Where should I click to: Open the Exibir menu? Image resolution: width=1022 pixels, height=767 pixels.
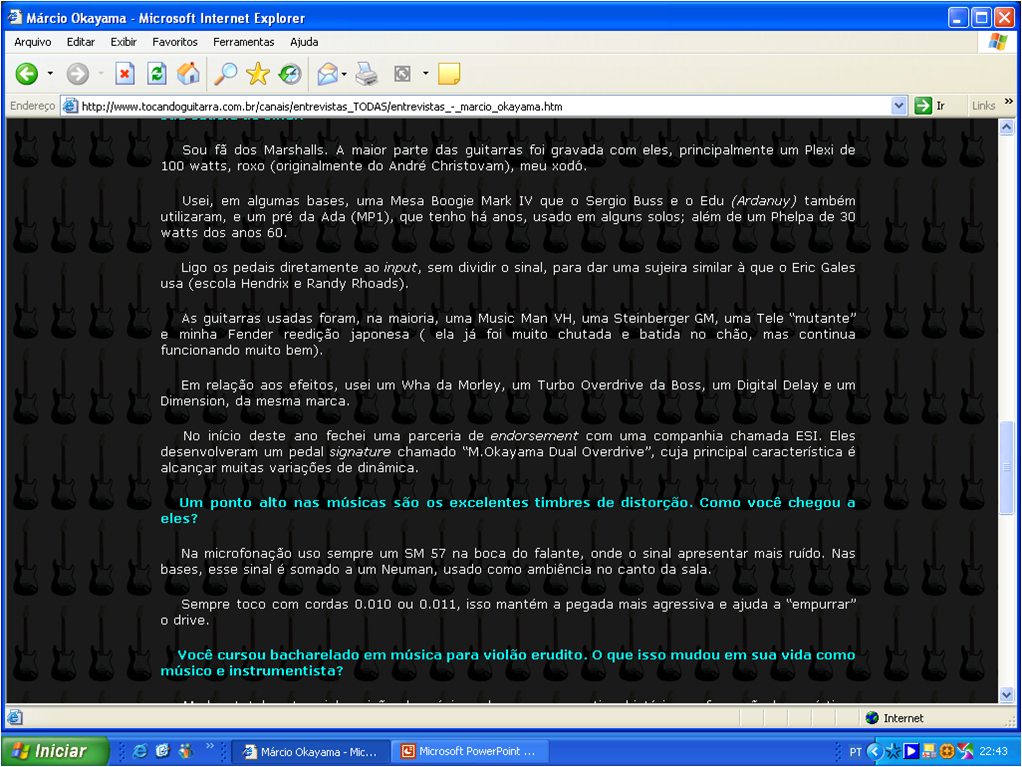[123, 42]
